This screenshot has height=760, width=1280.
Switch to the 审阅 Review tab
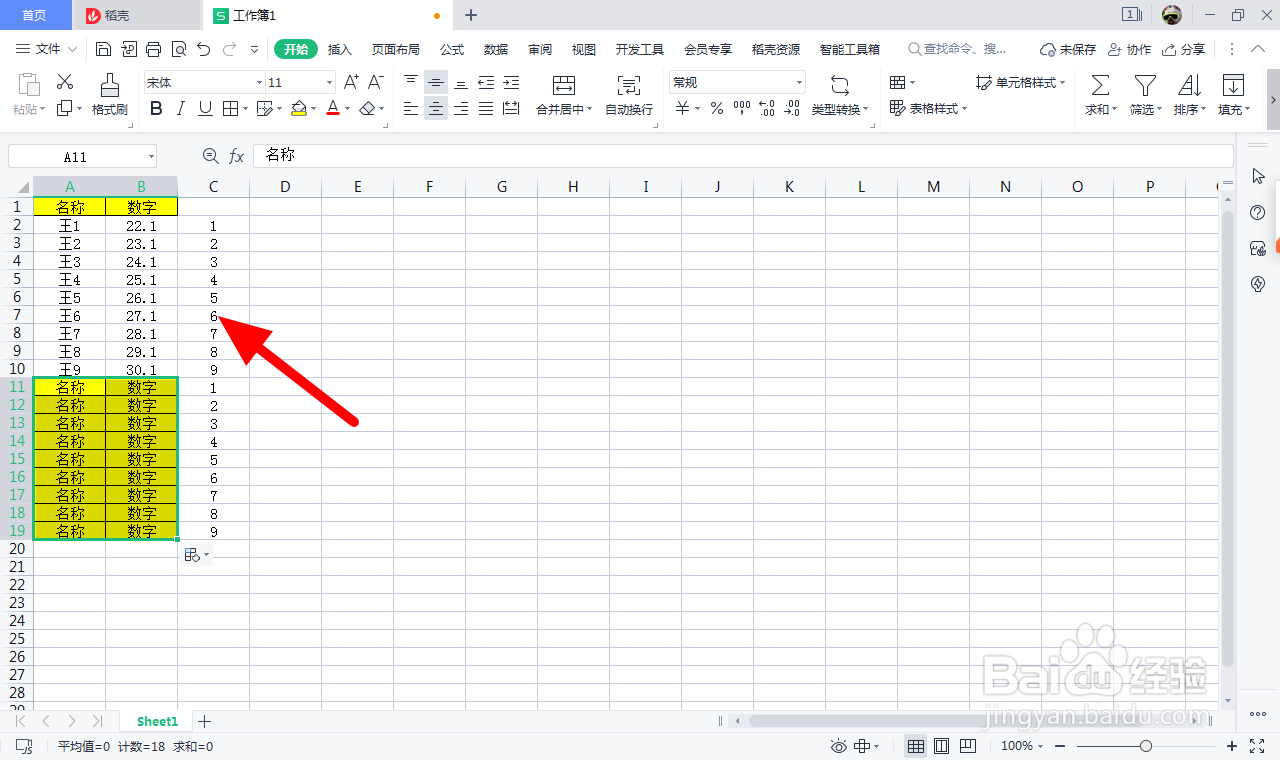pos(540,49)
